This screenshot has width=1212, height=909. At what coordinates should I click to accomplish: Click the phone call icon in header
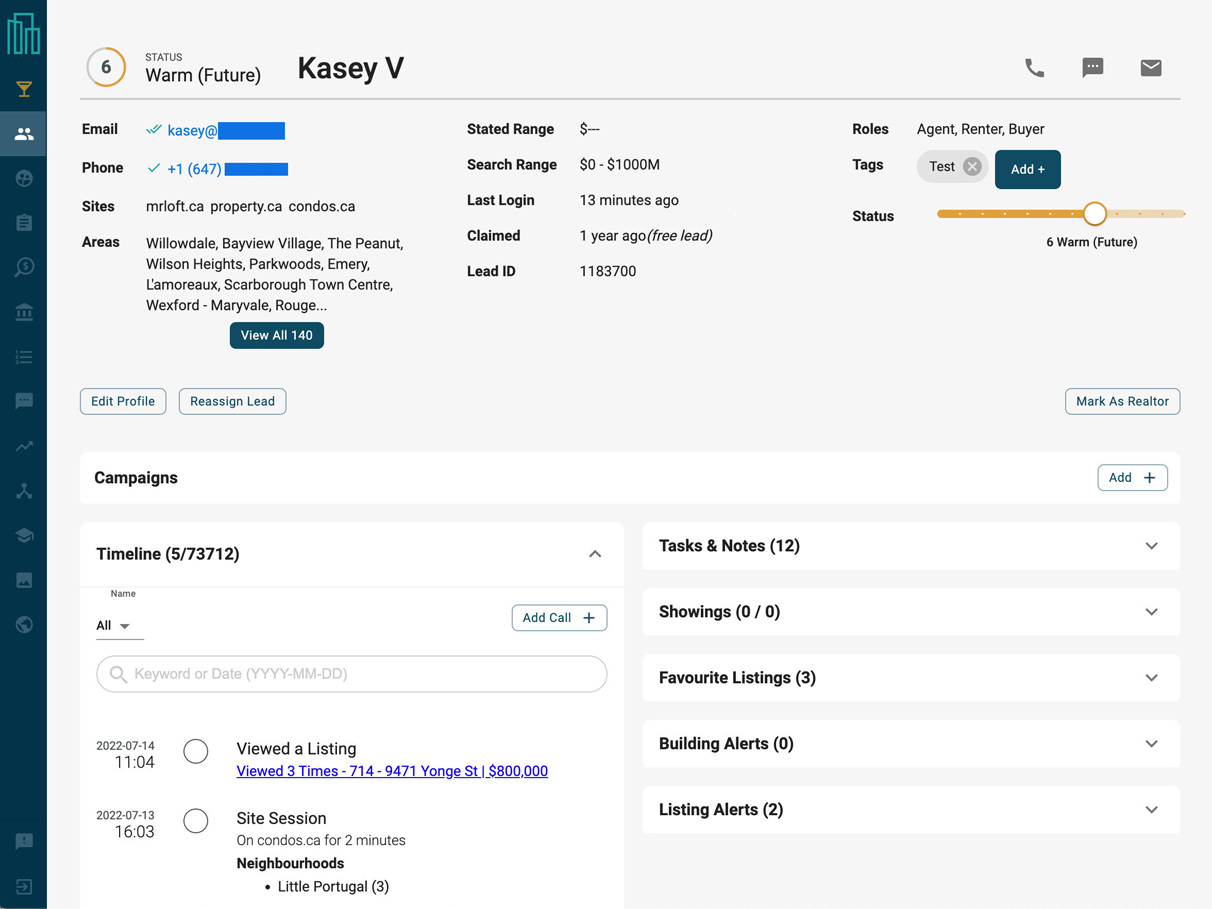click(x=1034, y=68)
